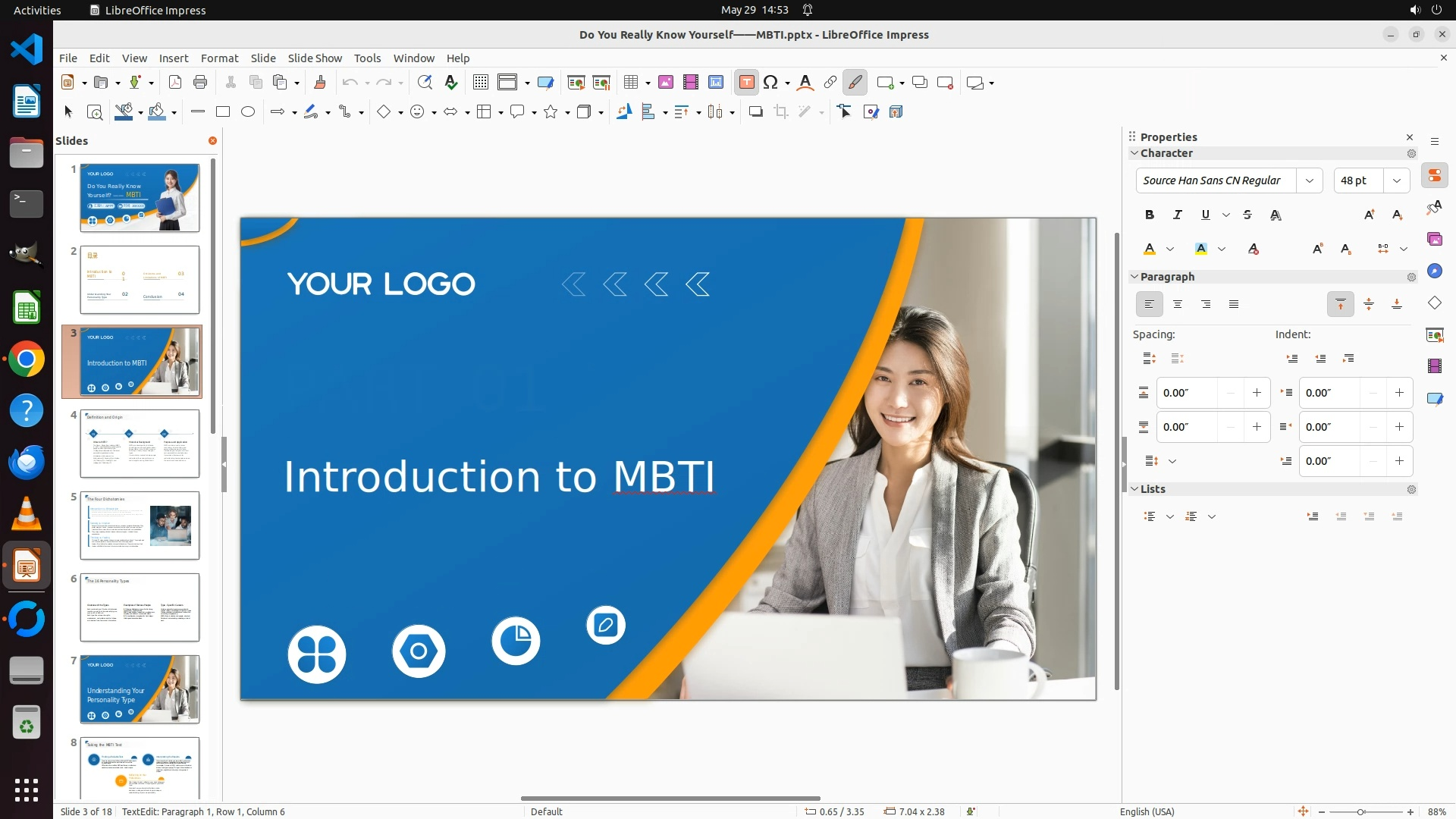Click the zoom slider in status bar
Screen dimensions: 1456x819
[x=1360, y=811]
